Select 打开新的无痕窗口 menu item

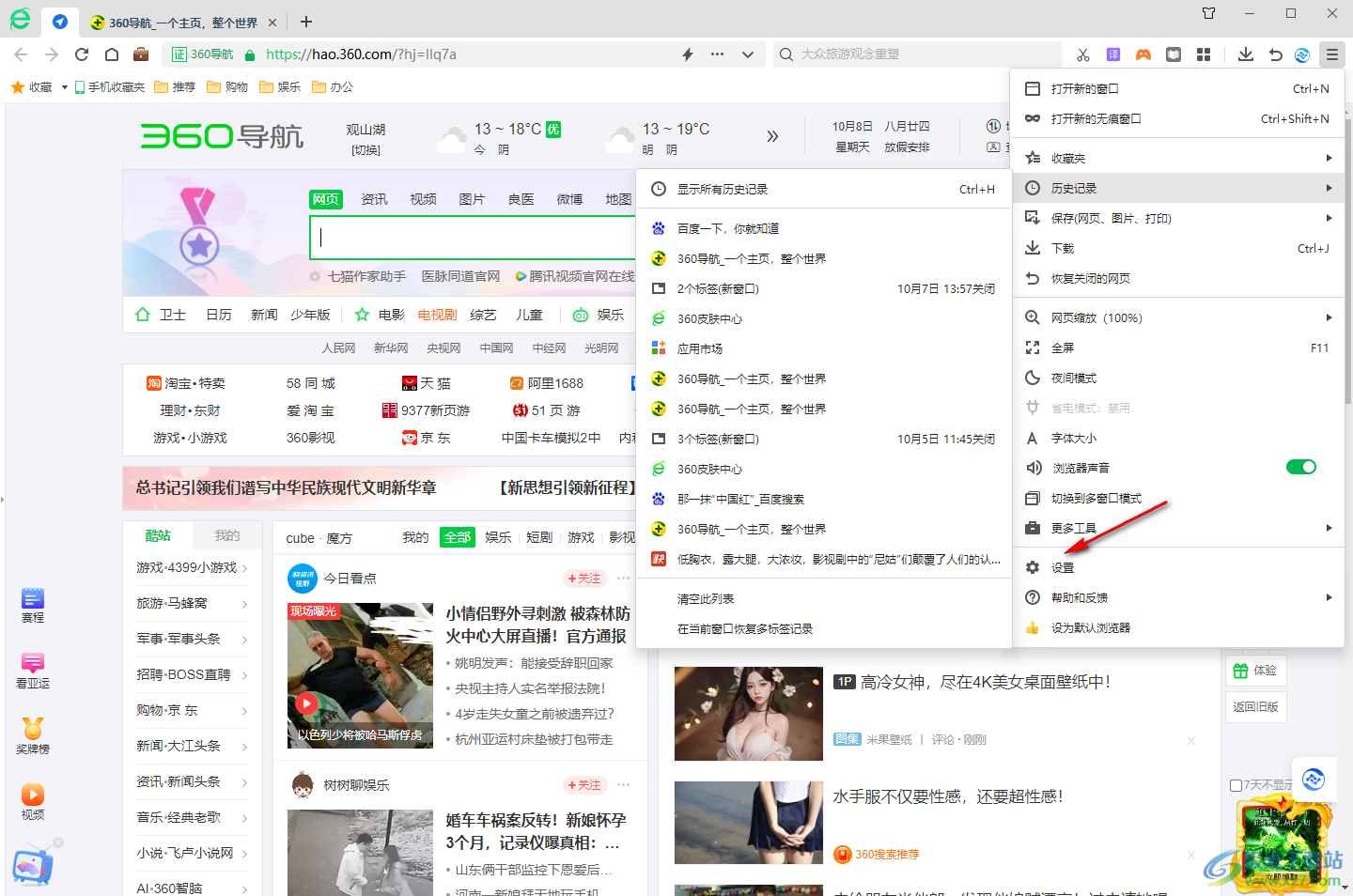[1177, 118]
